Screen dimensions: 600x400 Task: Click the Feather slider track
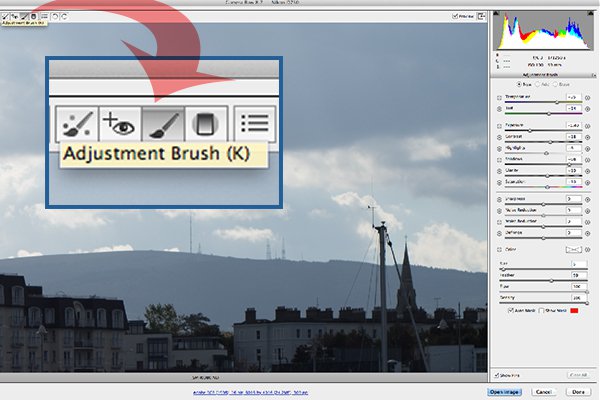(543, 281)
